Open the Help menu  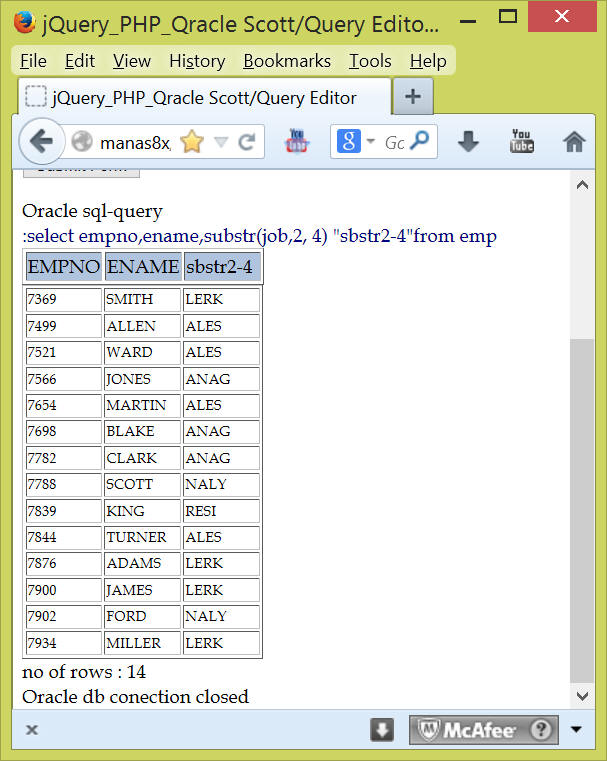point(428,61)
